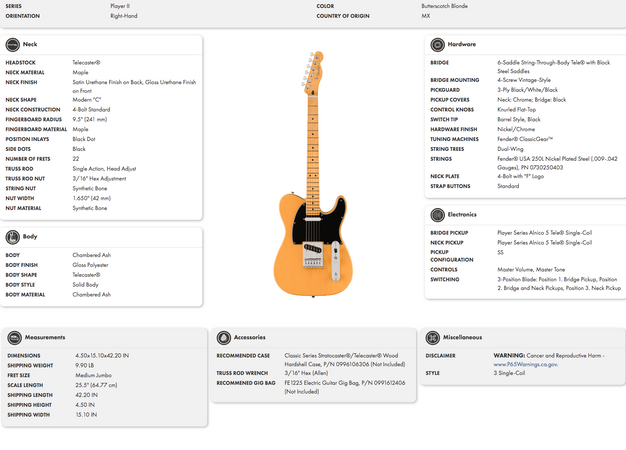Click the Right-Hand orientation value
Image resolution: width=626 pixels, height=450 pixels.
click(x=124, y=16)
